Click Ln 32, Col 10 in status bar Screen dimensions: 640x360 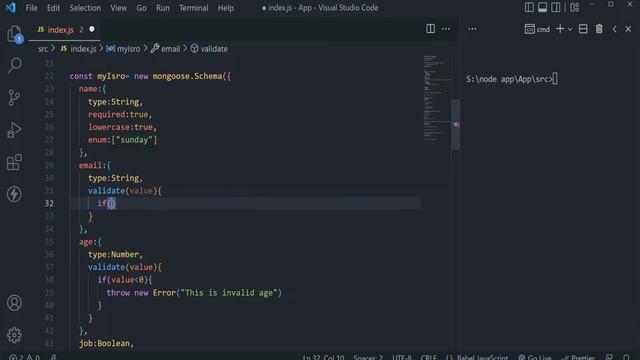pos(323,357)
